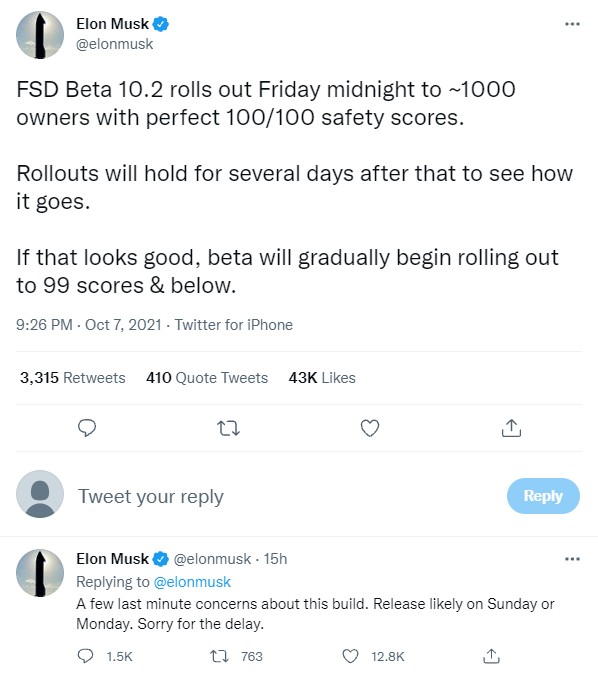Share the delay reply tweet
This screenshot has height=675, width=598.
491,656
